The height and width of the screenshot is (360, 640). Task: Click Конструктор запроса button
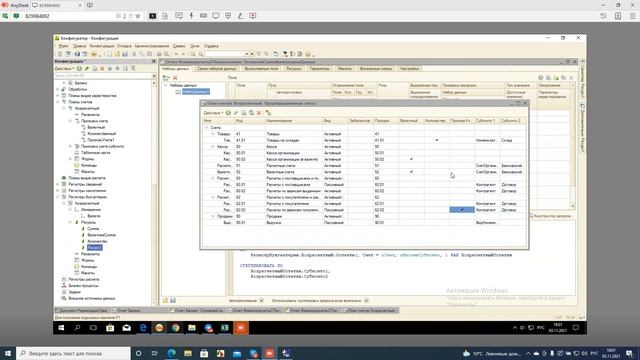552,216
